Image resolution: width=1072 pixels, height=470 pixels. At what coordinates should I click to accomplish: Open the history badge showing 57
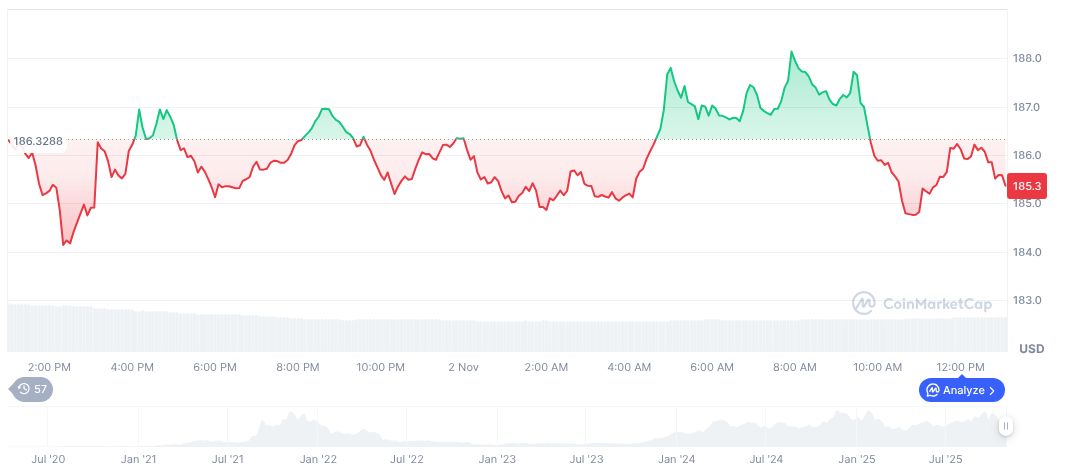32,389
